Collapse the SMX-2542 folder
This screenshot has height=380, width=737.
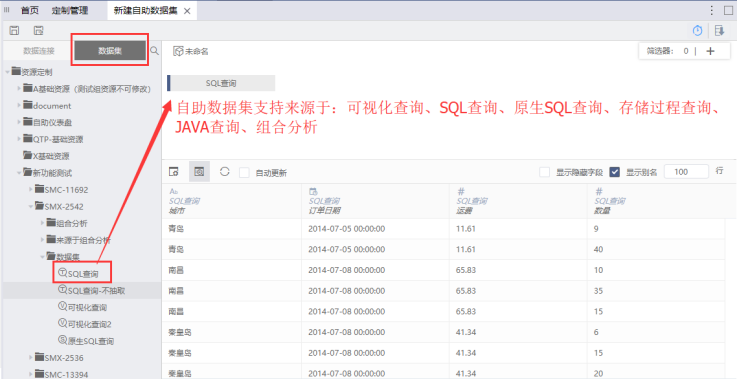31,206
